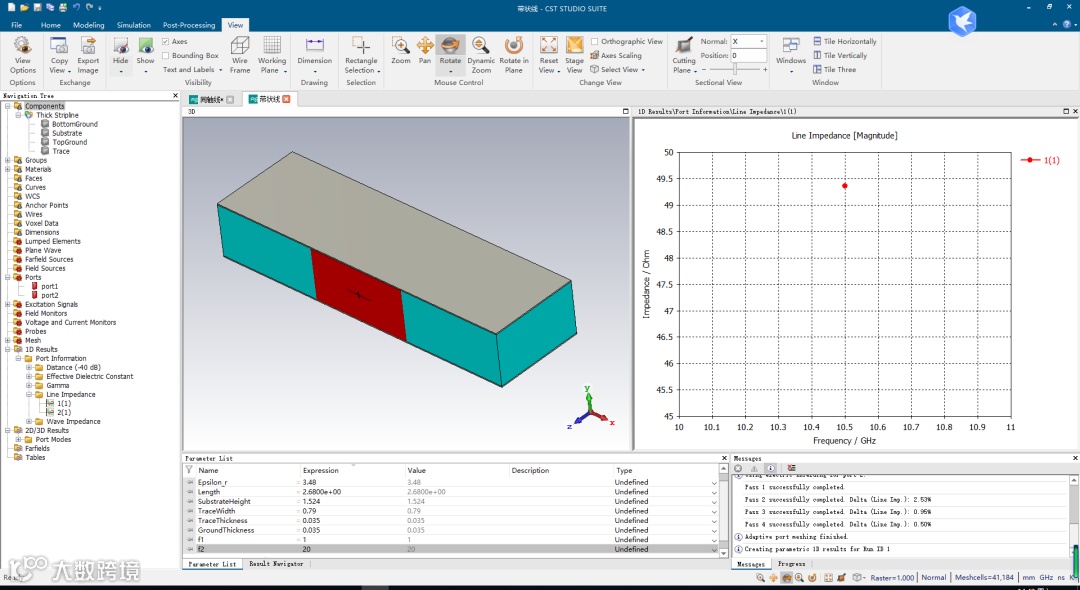1080x590 pixels.
Task: Sort by the Expression column header
Action: (321, 470)
